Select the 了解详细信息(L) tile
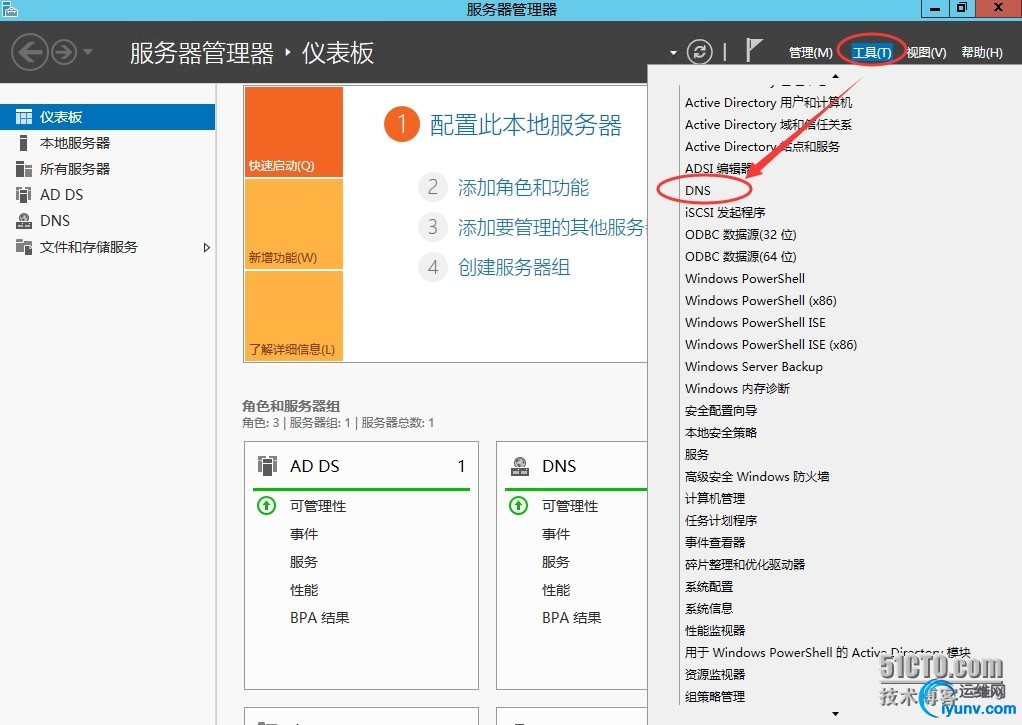 [x=293, y=316]
